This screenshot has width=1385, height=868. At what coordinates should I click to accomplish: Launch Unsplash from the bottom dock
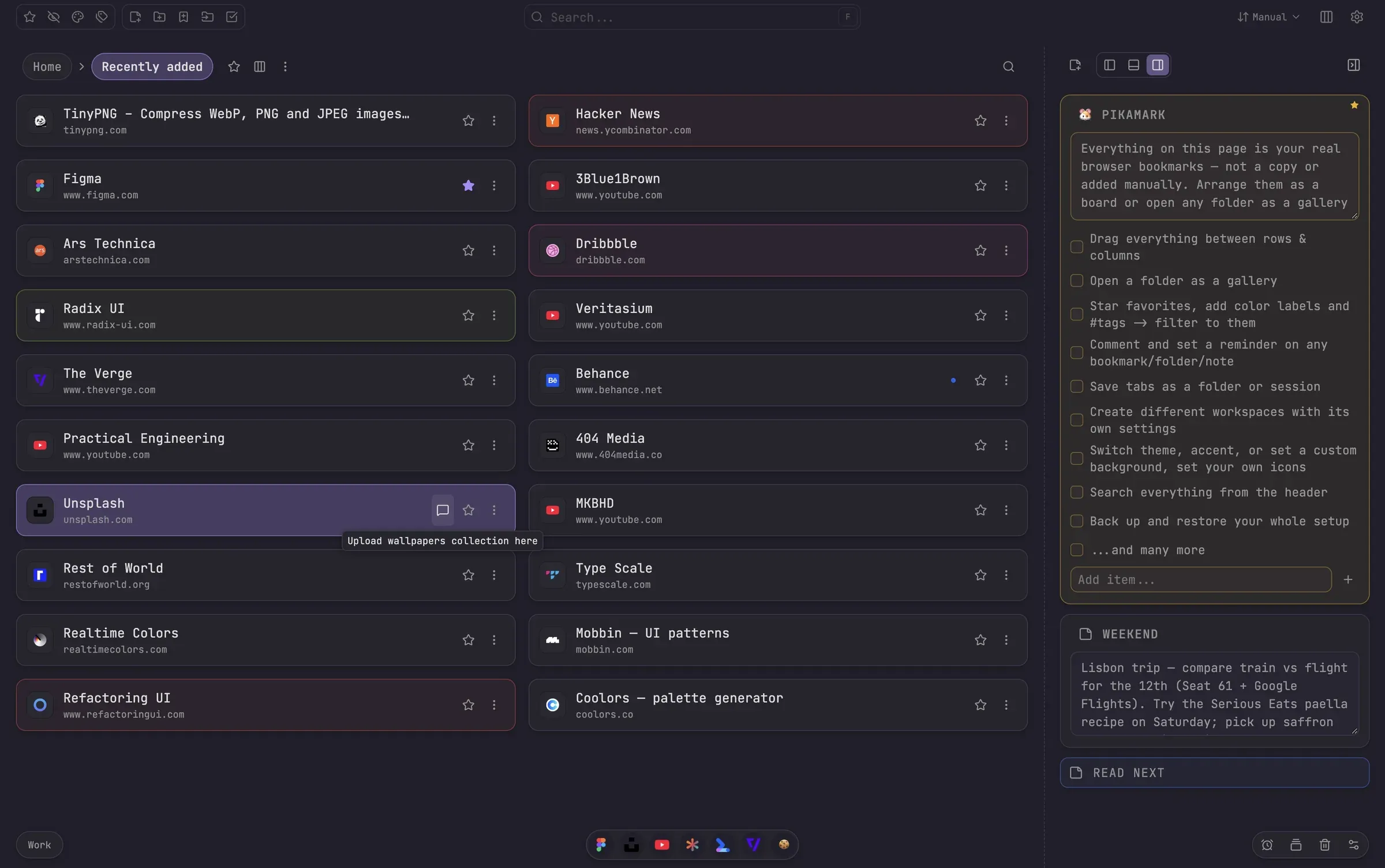(631, 845)
